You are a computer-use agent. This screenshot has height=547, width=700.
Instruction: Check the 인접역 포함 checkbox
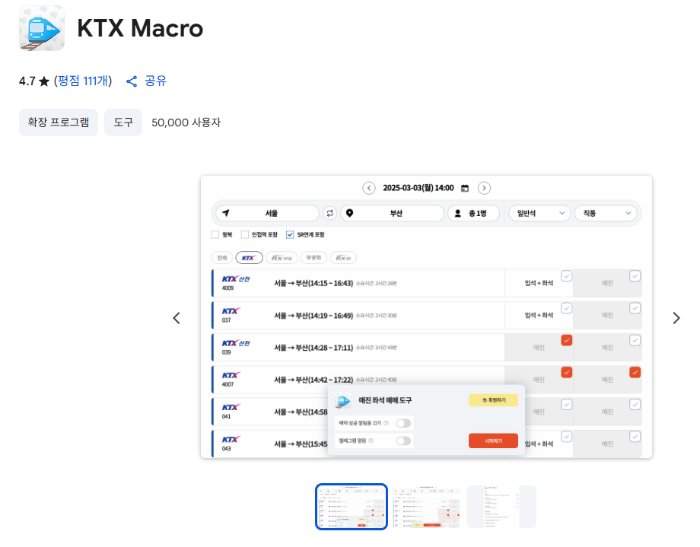pyautogui.click(x=245, y=234)
